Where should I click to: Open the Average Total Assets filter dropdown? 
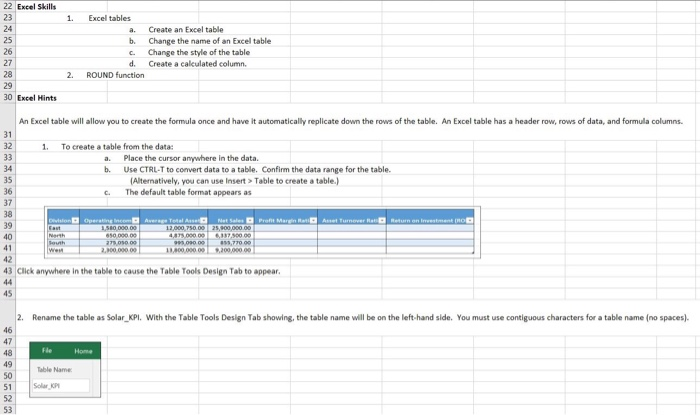pyautogui.click(x=204, y=220)
